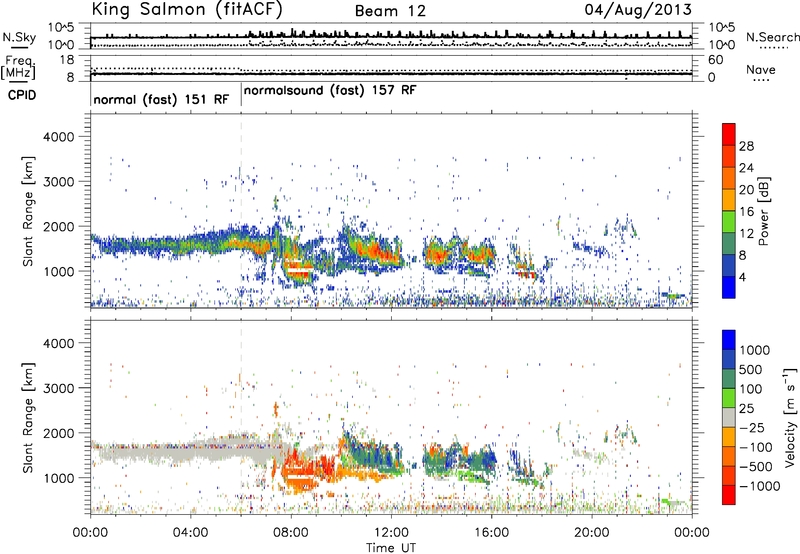
Task: Click the dark blue bottom of power color bar
Action: coord(729,287)
